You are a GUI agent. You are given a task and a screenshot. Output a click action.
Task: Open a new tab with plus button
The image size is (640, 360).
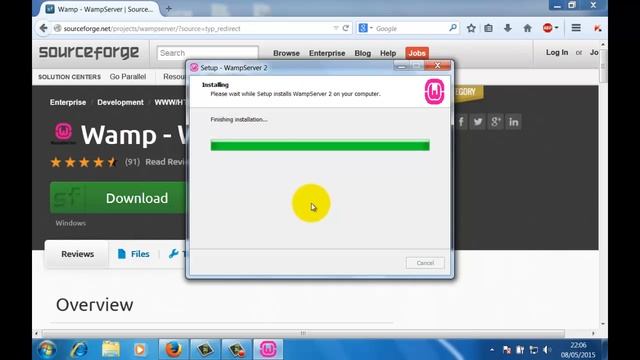[x=169, y=9]
